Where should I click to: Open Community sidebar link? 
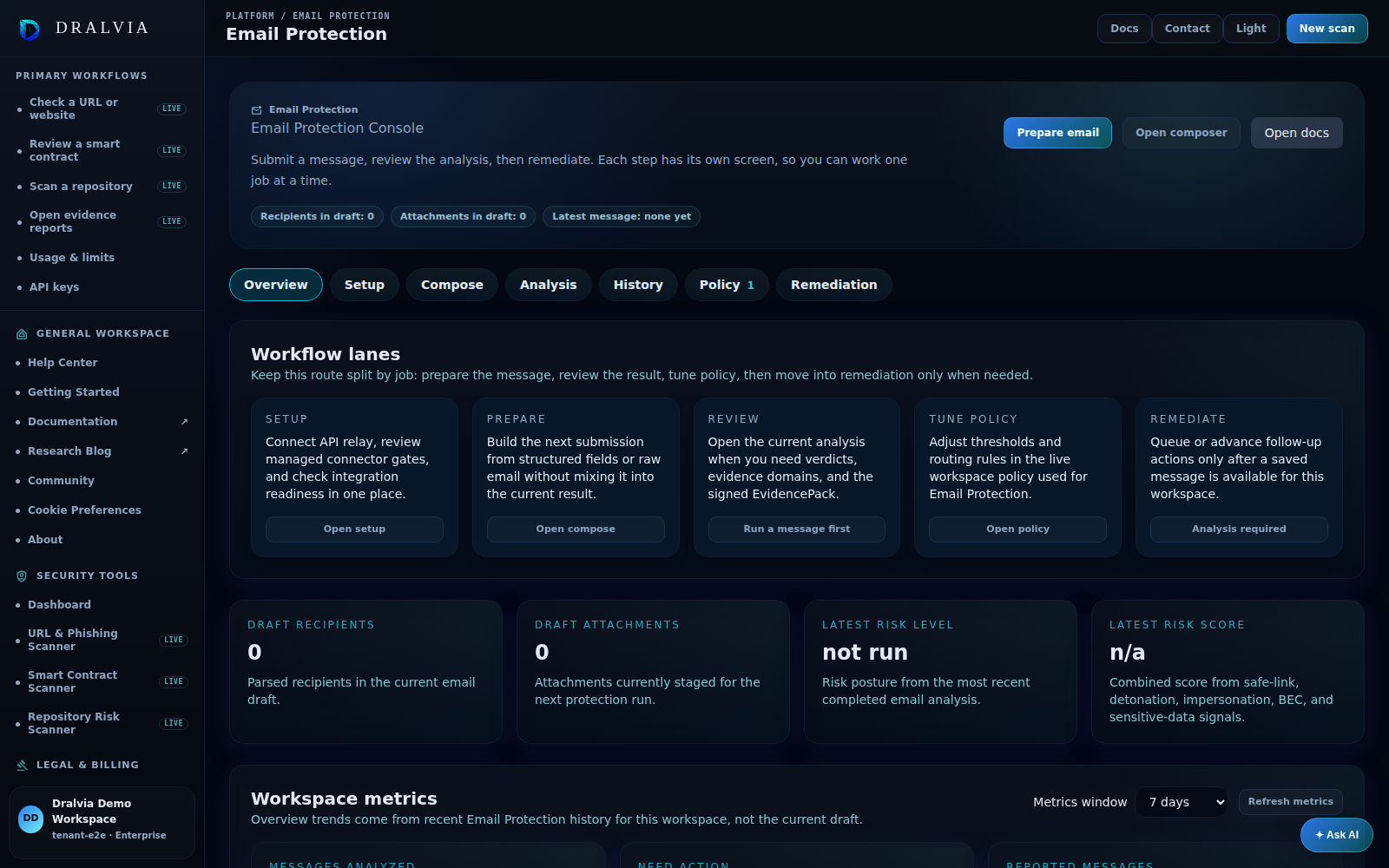pos(102,481)
